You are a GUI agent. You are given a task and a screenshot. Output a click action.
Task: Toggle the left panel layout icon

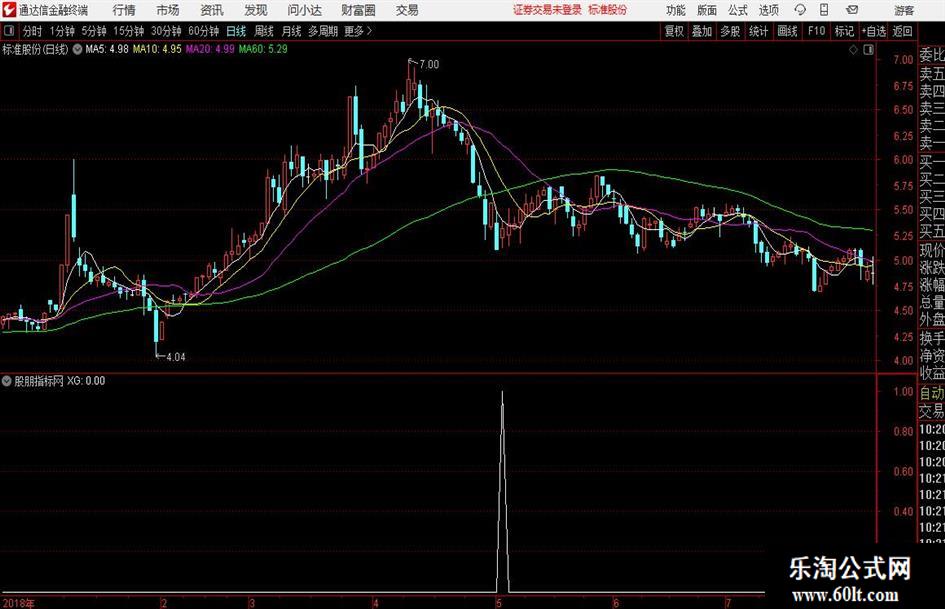click(8, 31)
